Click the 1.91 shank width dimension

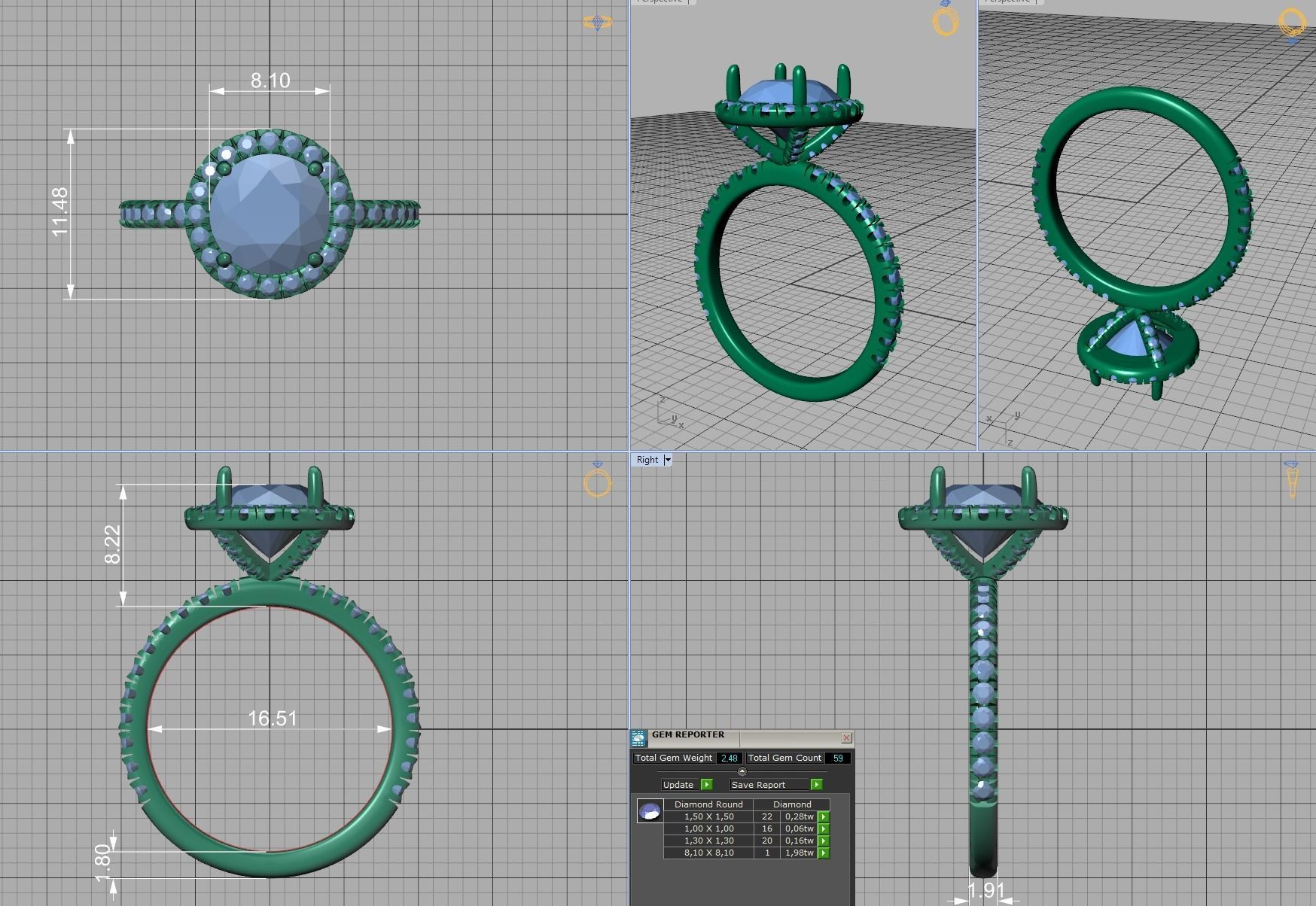pyautogui.click(x=986, y=891)
